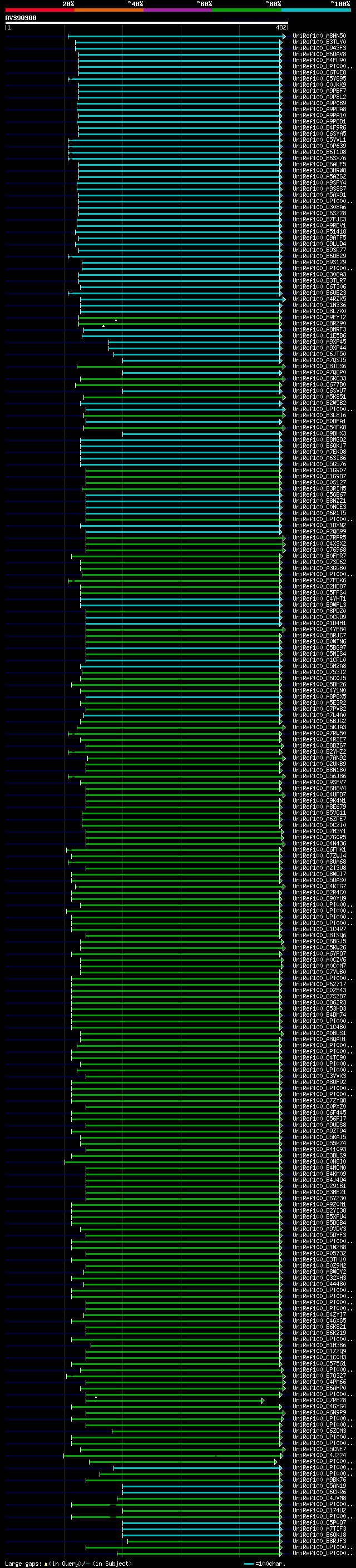The width and height of the screenshot is (356, 1568).
Task: Click the AV390300 query name
Action: pos(21,18)
